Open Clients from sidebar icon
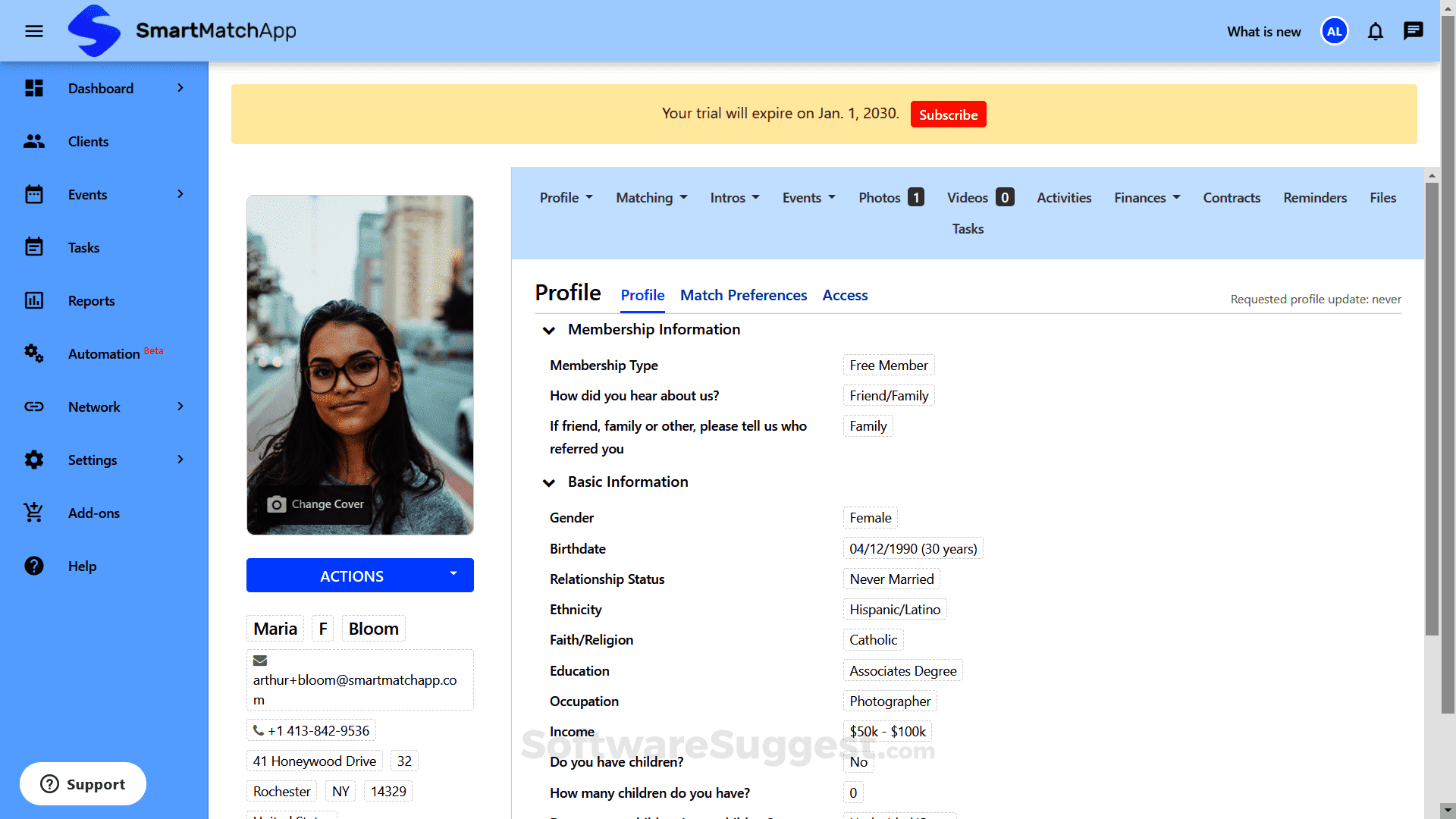 click(x=34, y=141)
